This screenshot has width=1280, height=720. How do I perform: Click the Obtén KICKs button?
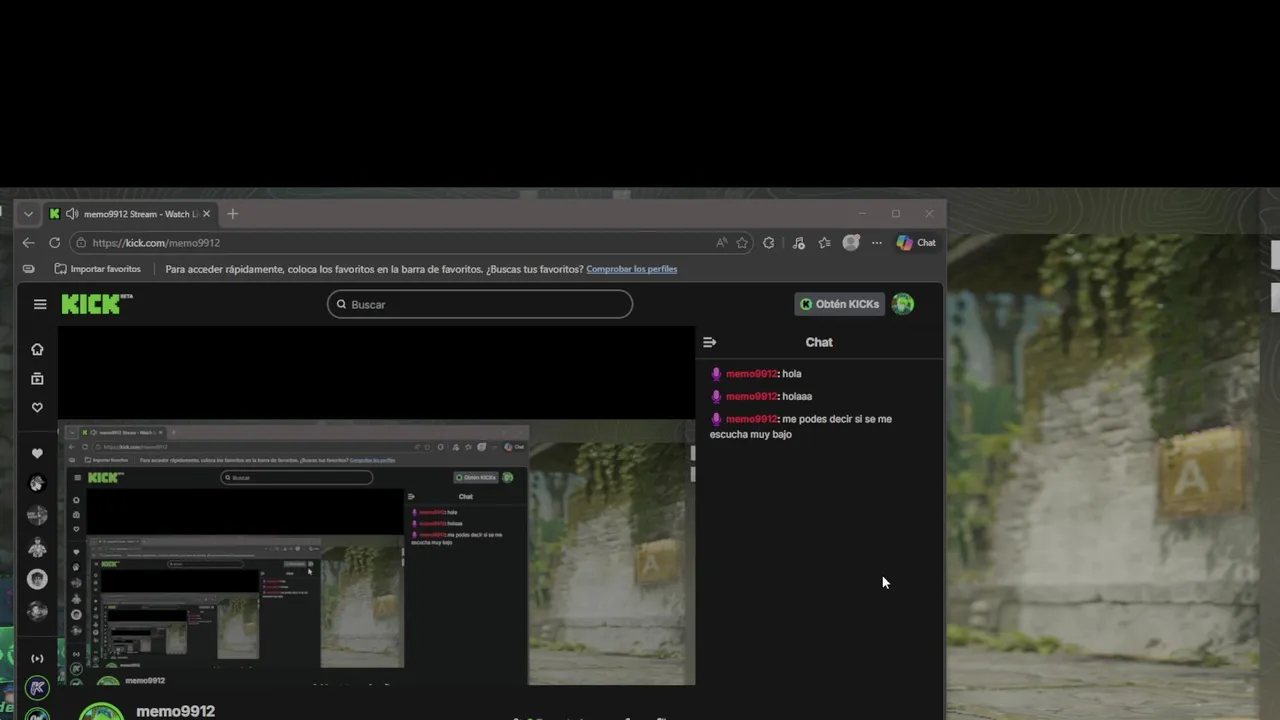click(x=840, y=304)
